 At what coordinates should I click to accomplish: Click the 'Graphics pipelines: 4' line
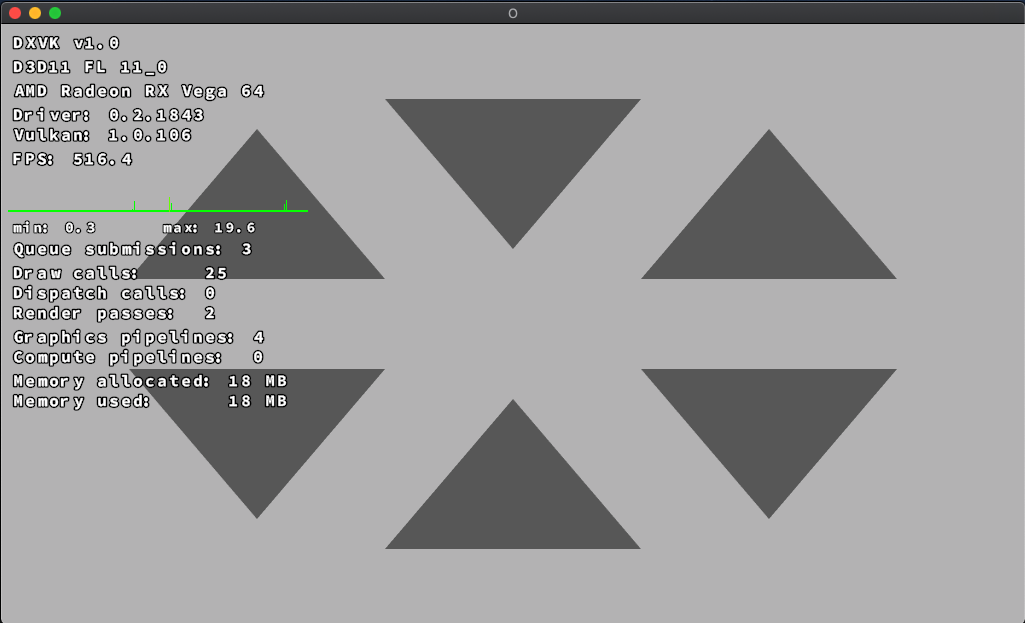coord(139,337)
